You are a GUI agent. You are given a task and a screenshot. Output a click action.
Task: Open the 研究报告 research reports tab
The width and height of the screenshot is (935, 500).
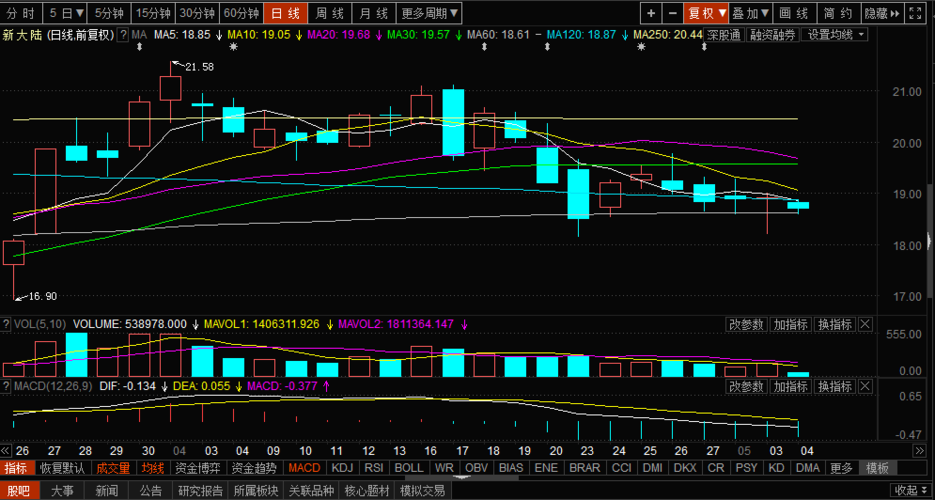click(200, 491)
